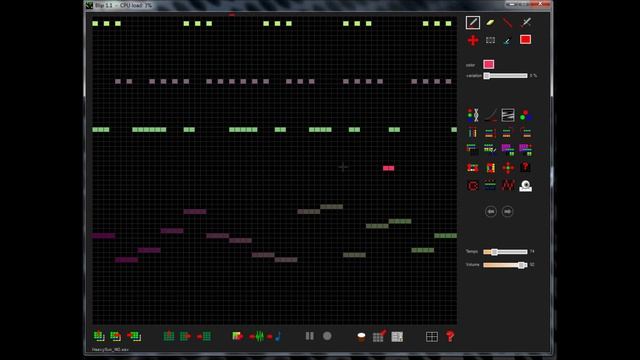The image size is (640, 360).
Task: Open the pink color swatch
Action: click(489, 64)
